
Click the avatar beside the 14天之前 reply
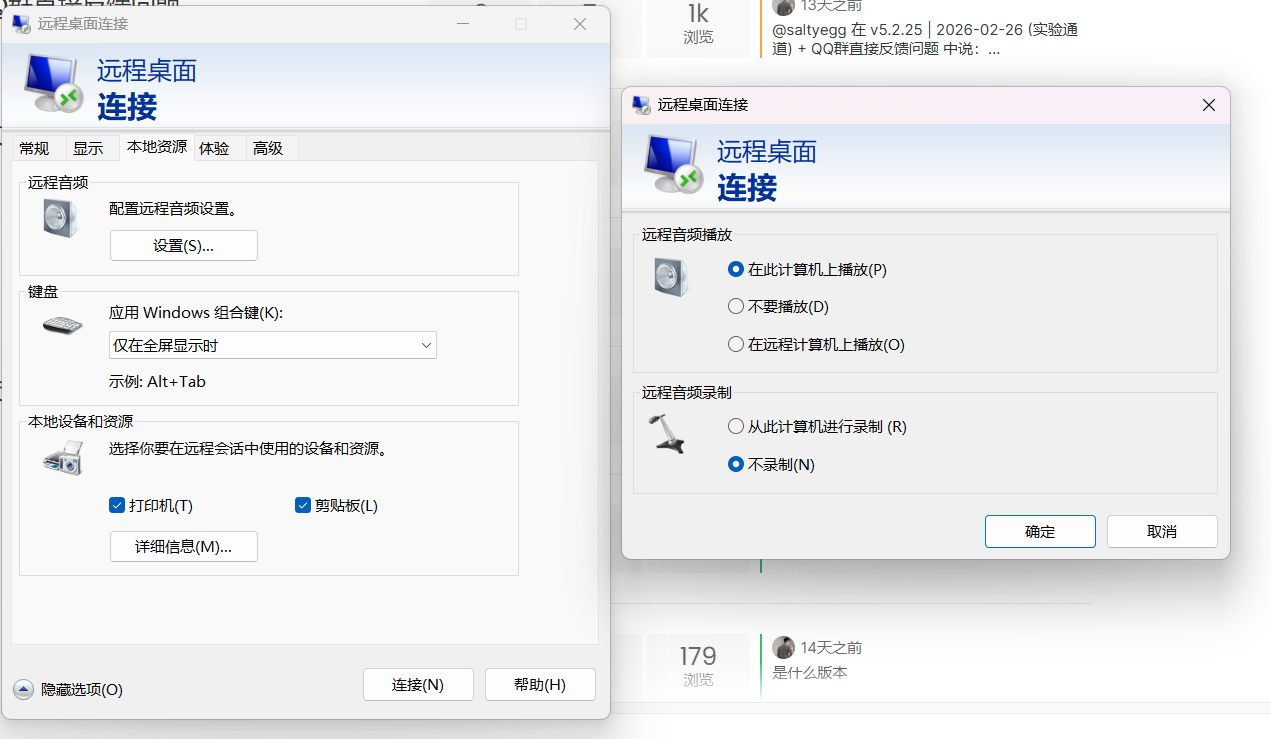tap(784, 647)
